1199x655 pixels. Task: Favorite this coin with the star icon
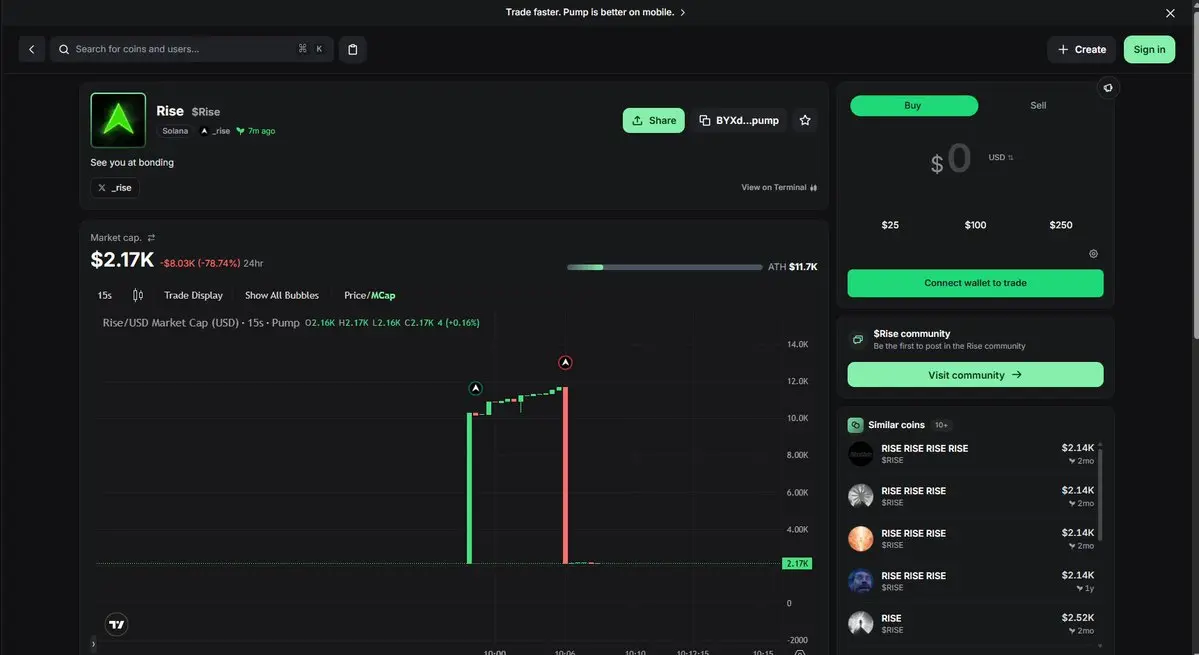[x=804, y=120]
